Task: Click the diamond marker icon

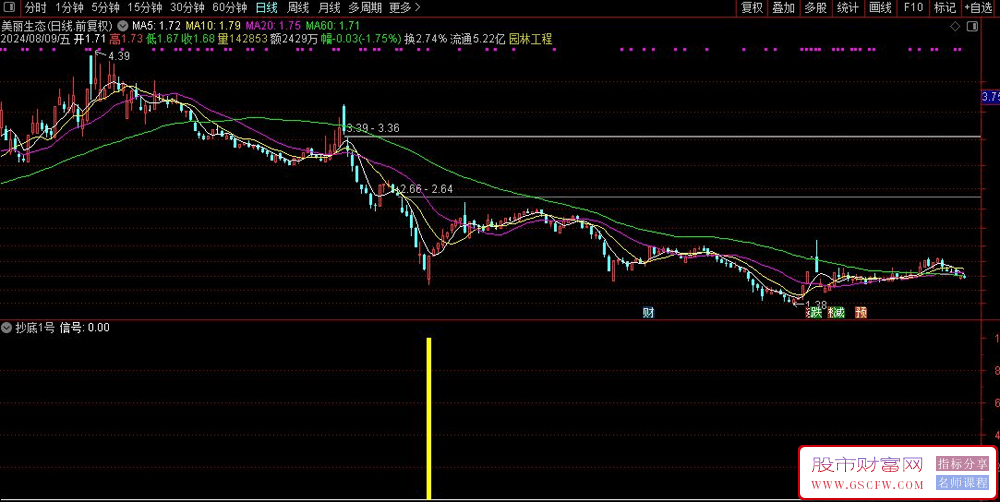Action: tap(955, 26)
